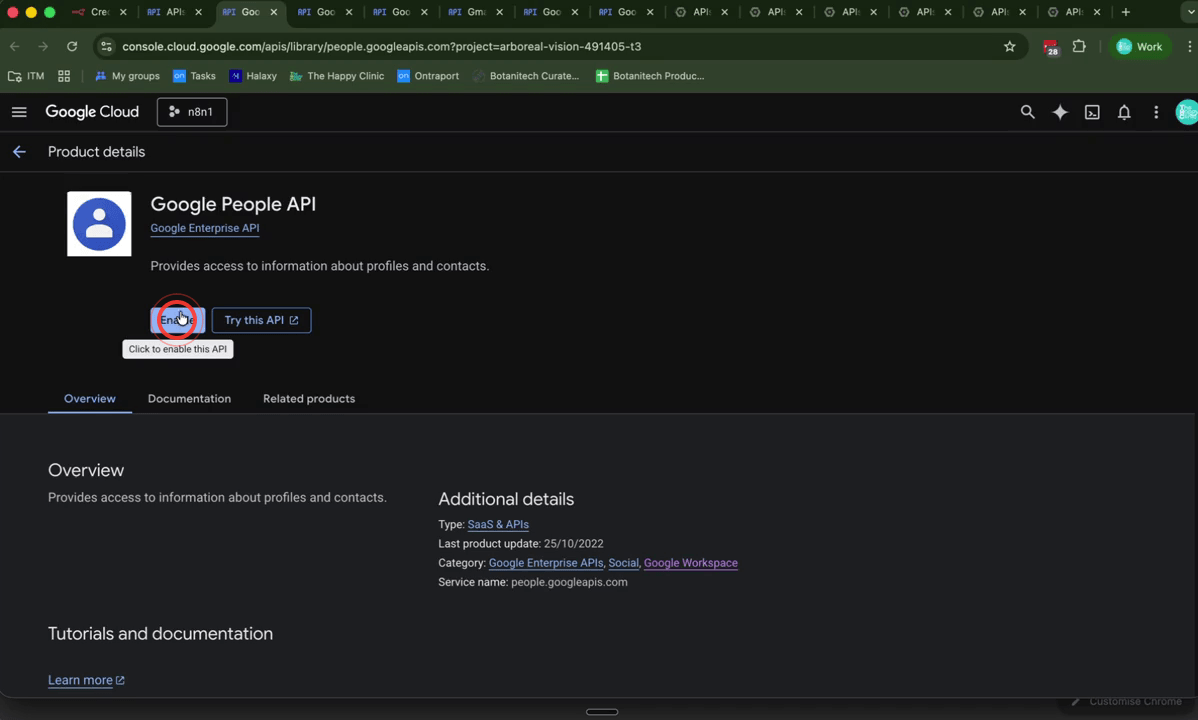View Cloud Console notifications bell
1198x720 pixels.
pos(1124,112)
